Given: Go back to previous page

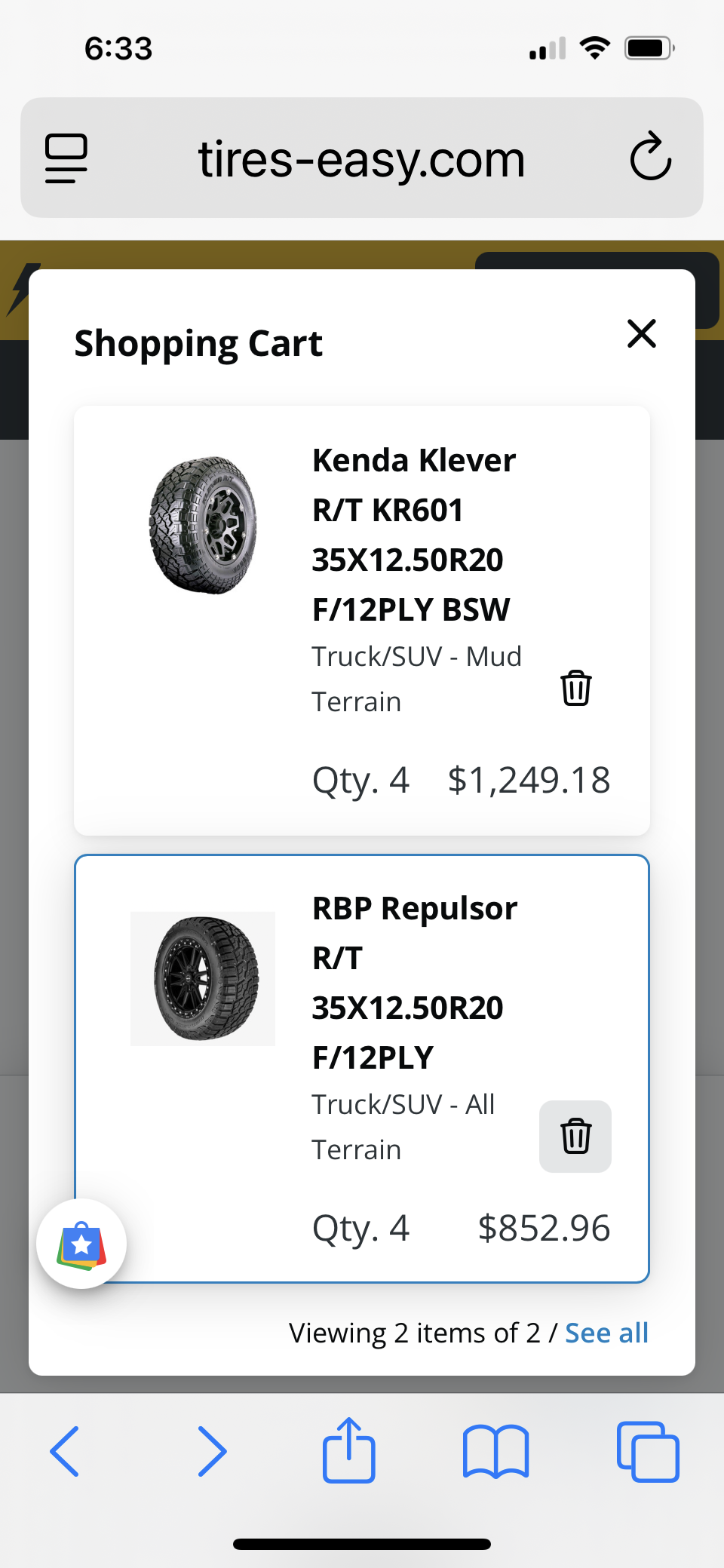Looking at the screenshot, I should (x=65, y=1451).
